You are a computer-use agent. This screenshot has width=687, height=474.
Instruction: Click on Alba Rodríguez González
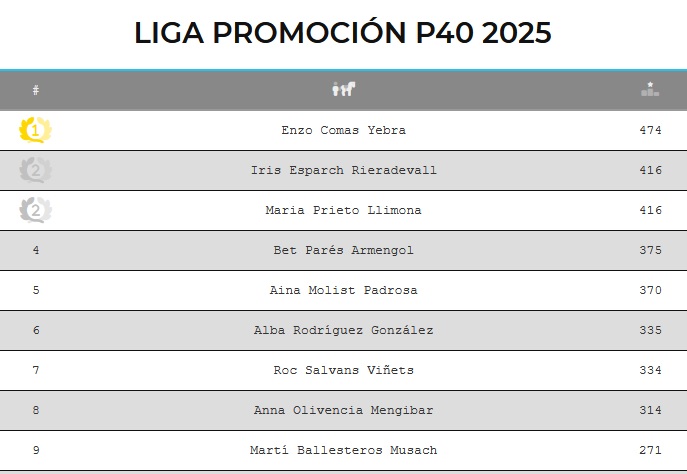tap(343, 330)
